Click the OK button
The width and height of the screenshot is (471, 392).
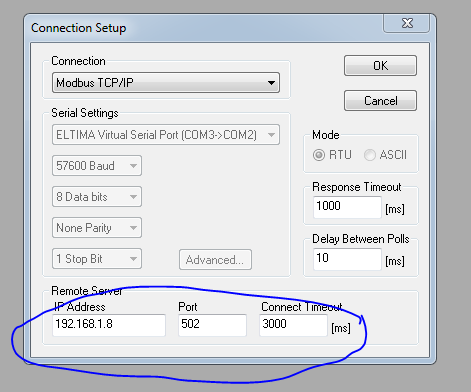380,66
